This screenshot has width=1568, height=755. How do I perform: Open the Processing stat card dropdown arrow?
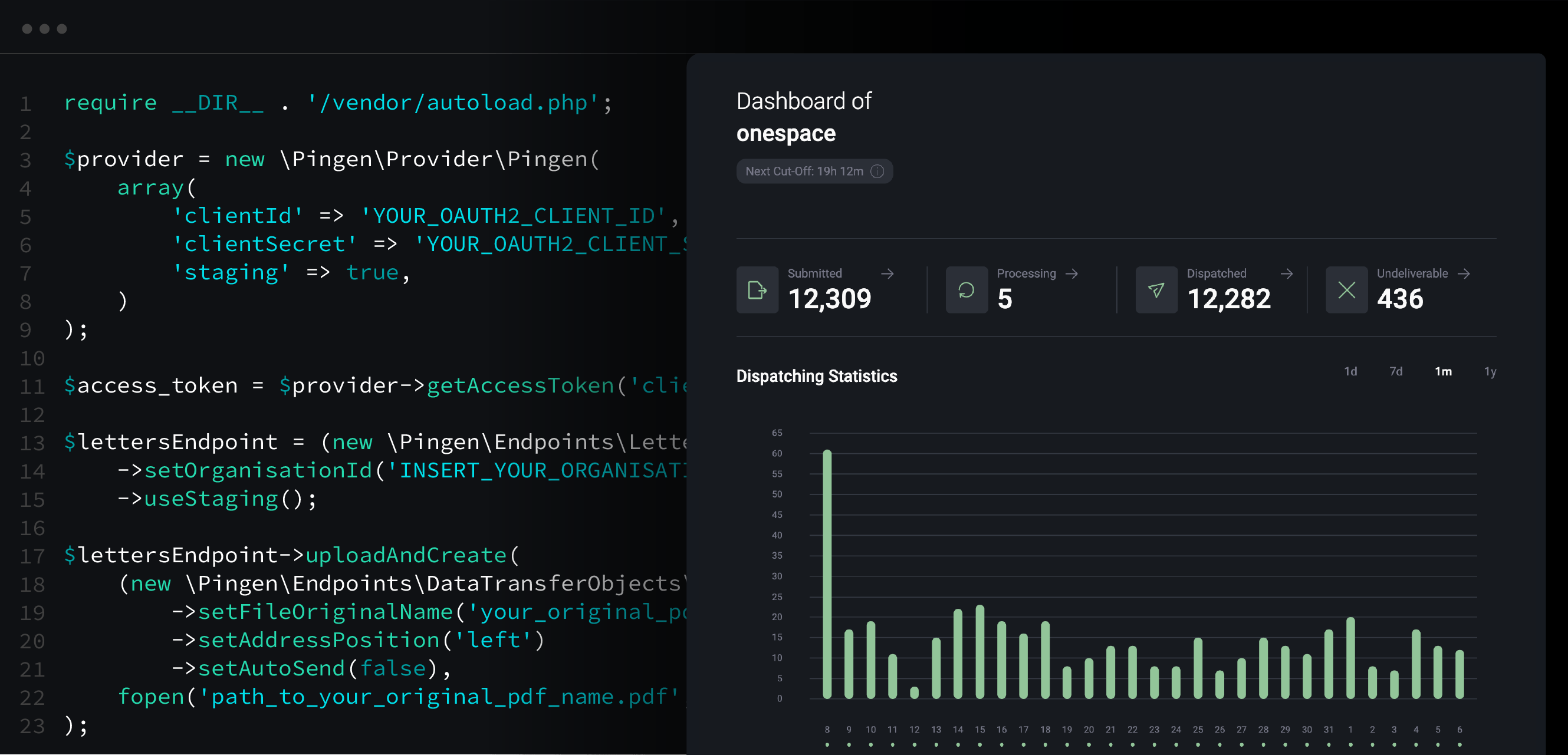point(1072,274)
